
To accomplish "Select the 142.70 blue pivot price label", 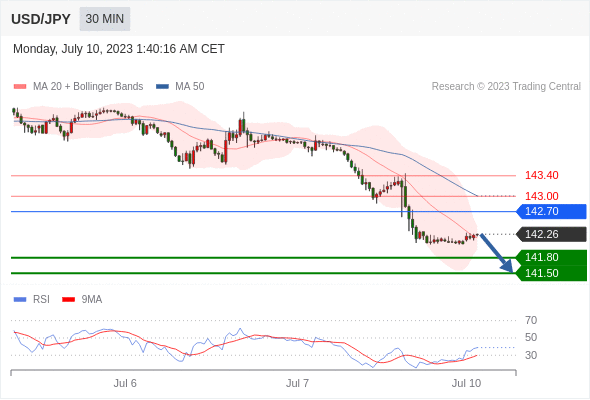I will (x=551, y=211).
